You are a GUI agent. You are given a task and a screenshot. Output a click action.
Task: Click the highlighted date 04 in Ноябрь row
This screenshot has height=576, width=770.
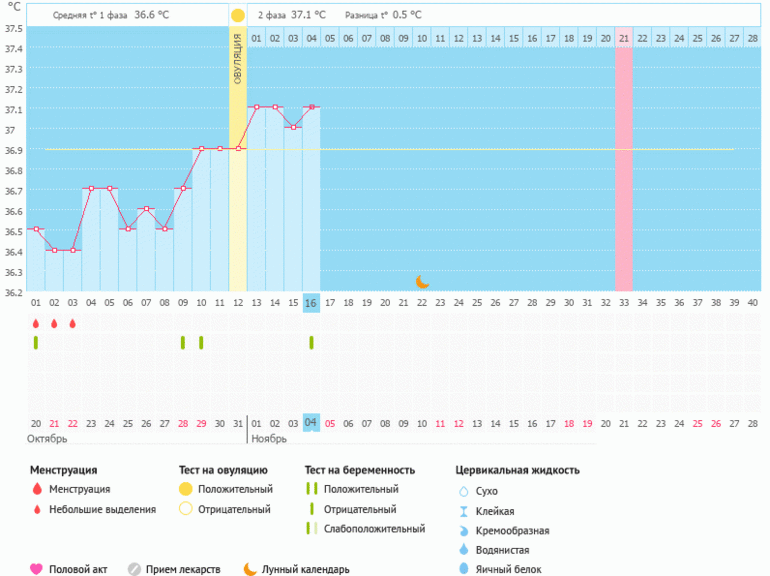click(x=311, y=423)
